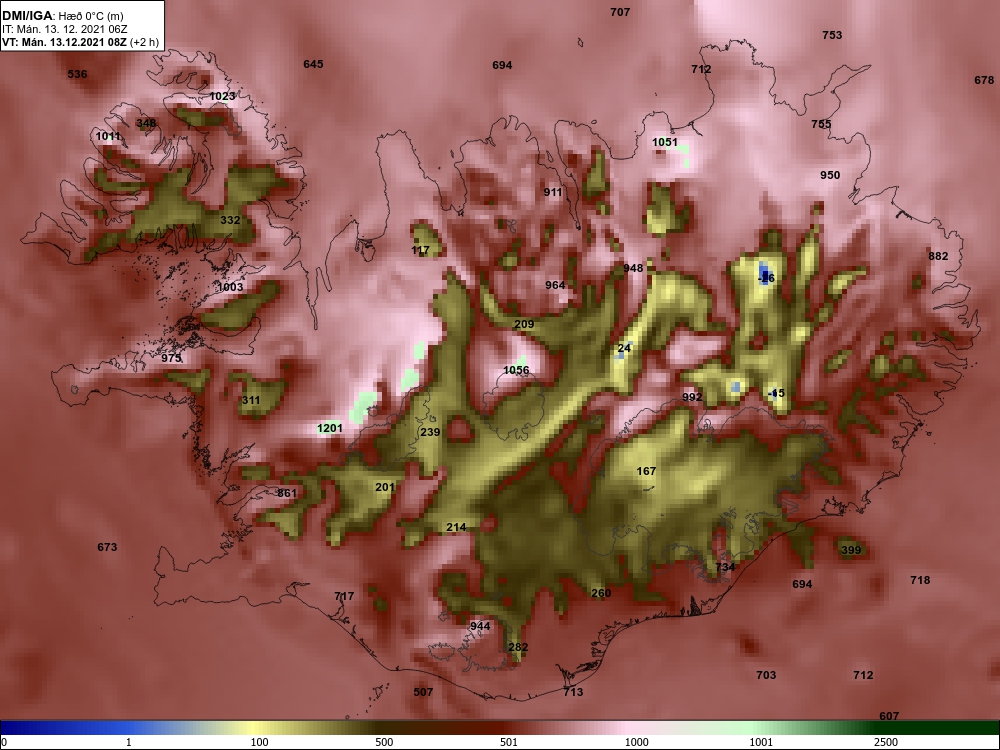Click the map value '201'
Screen dimensions: 1000x750
tap(385, 487)
